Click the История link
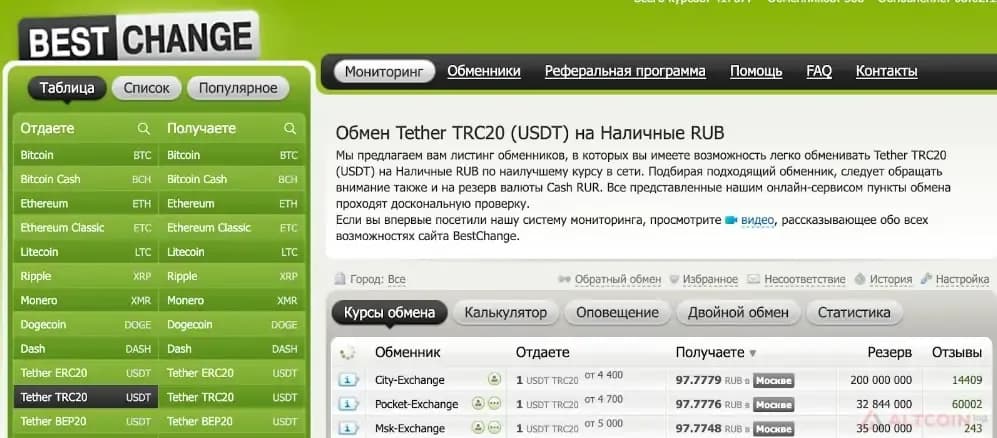The height and width of the screenshot is (438, 997). coord(891,279)
